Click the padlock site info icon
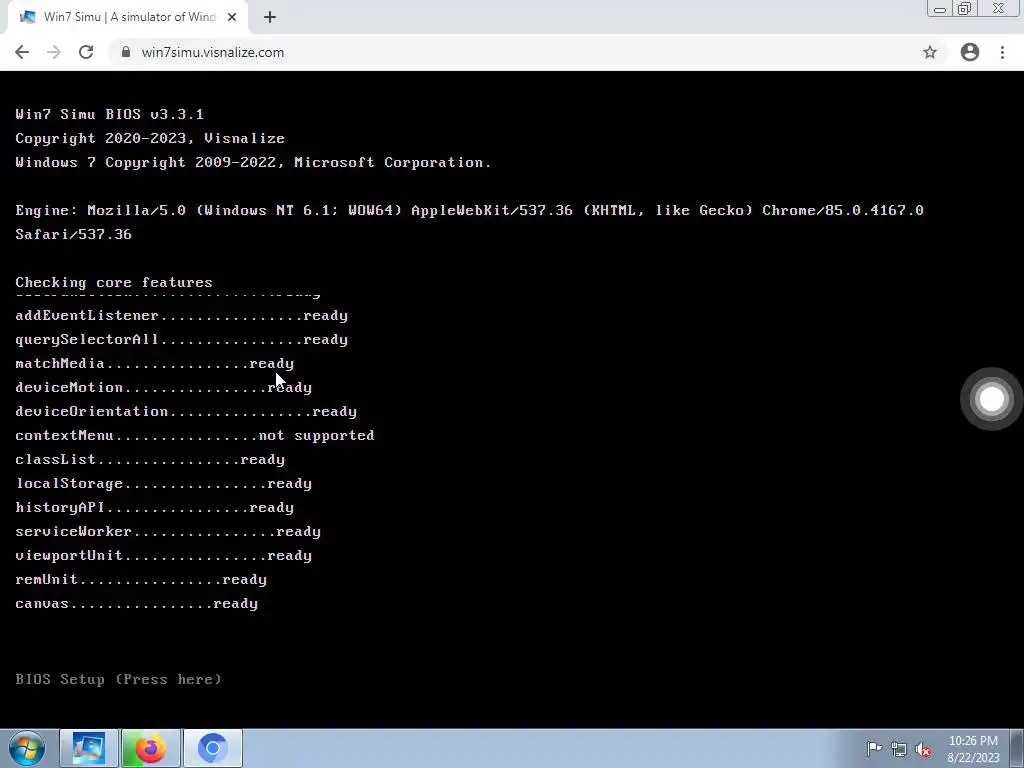The image size is (1024, 768). click(x=125, y=52)
